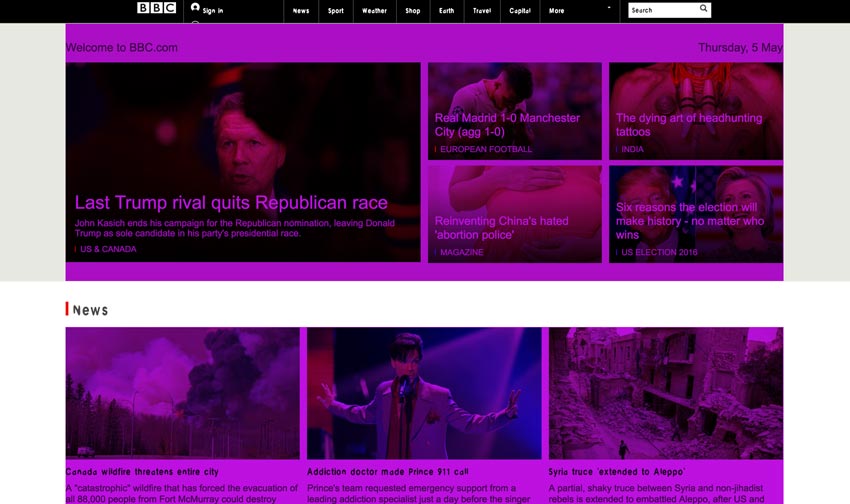This screenshot has width=850, height=504.
Task: Click the US Election 2016 section tag
Action: tap(659, 252)
